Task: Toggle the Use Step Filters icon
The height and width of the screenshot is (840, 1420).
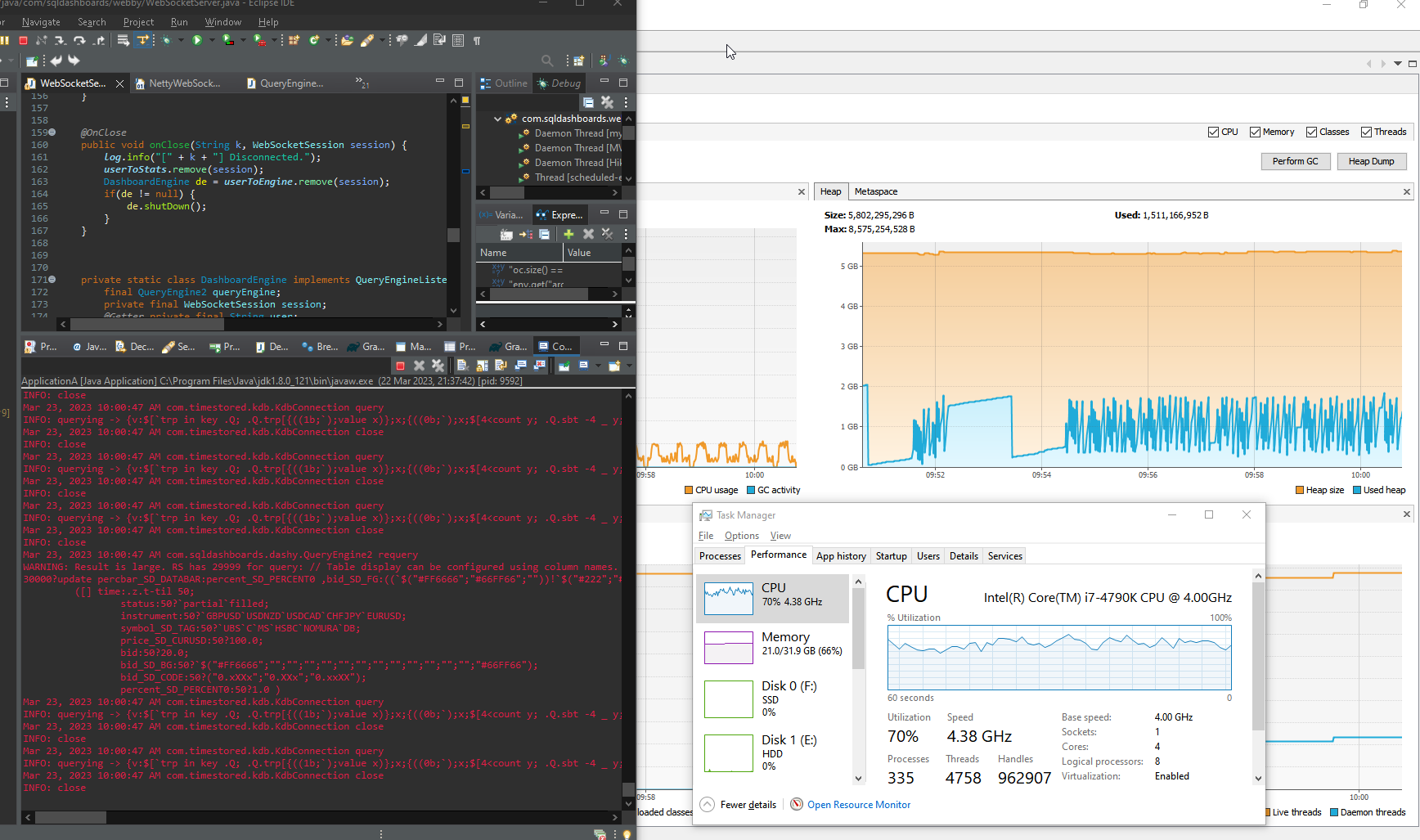Action: (x=142, y=40)
